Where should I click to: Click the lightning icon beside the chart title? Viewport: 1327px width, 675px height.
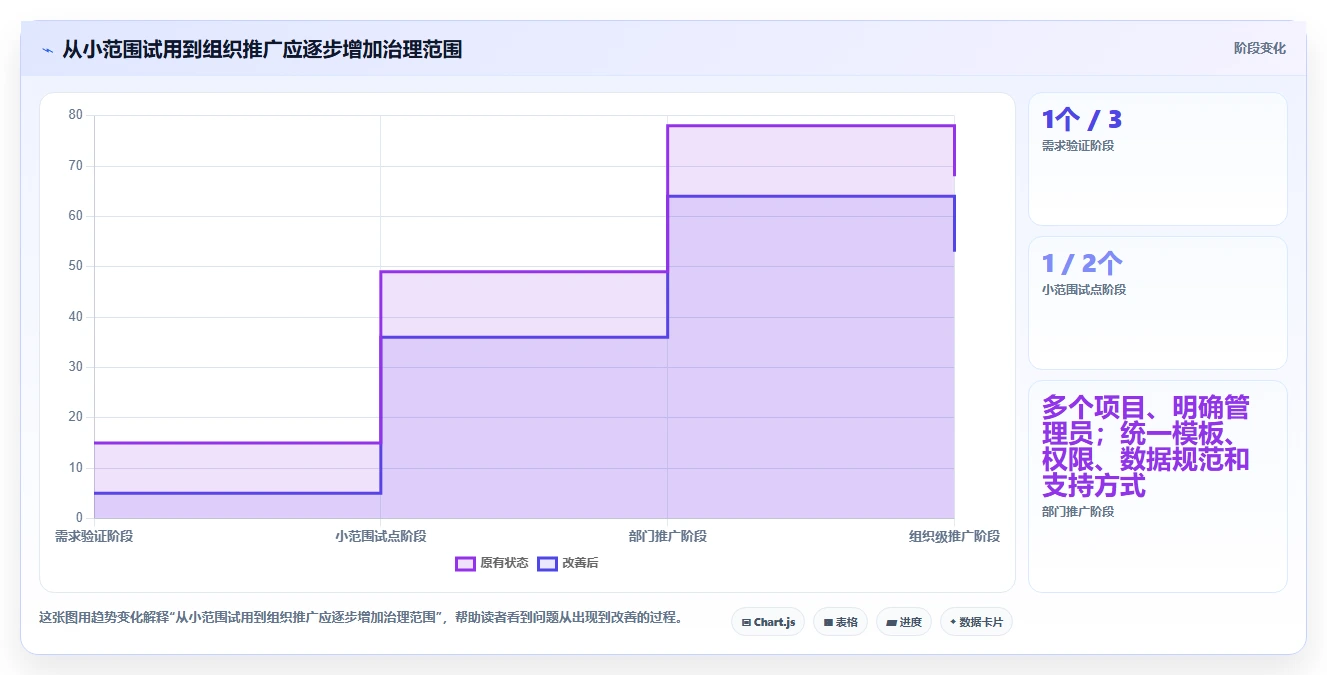(47, 50)
